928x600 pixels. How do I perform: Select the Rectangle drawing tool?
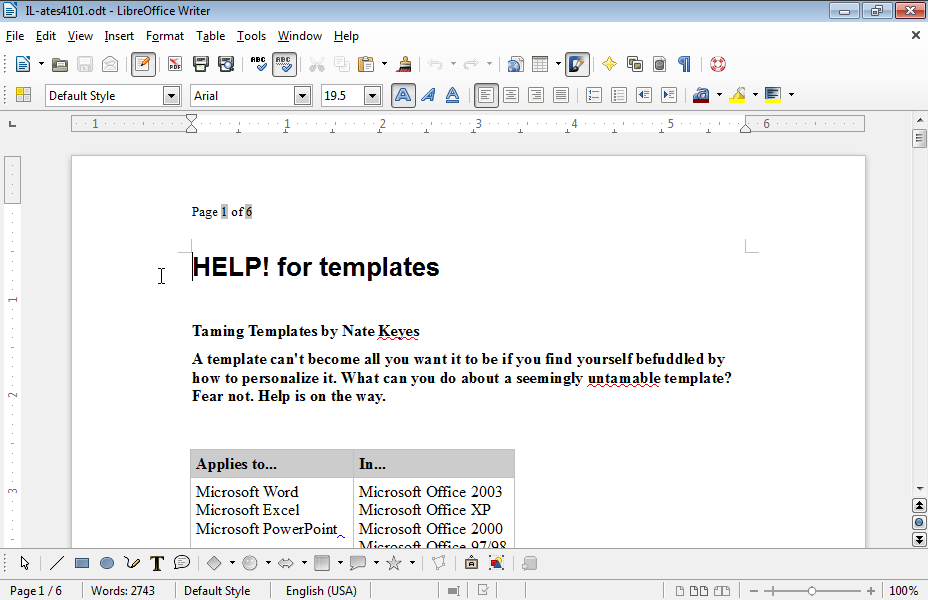[82, 563]
